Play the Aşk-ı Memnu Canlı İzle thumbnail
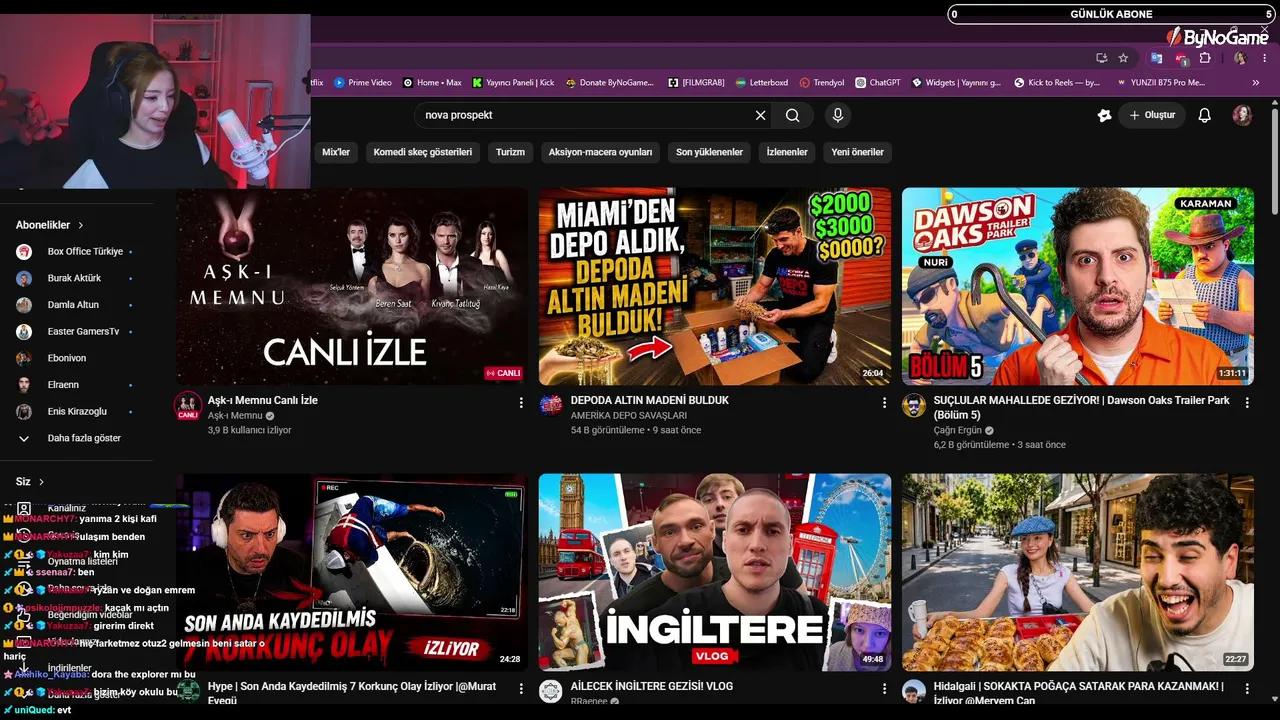This screenshot has width=1280, height=720. pos(352,286)
